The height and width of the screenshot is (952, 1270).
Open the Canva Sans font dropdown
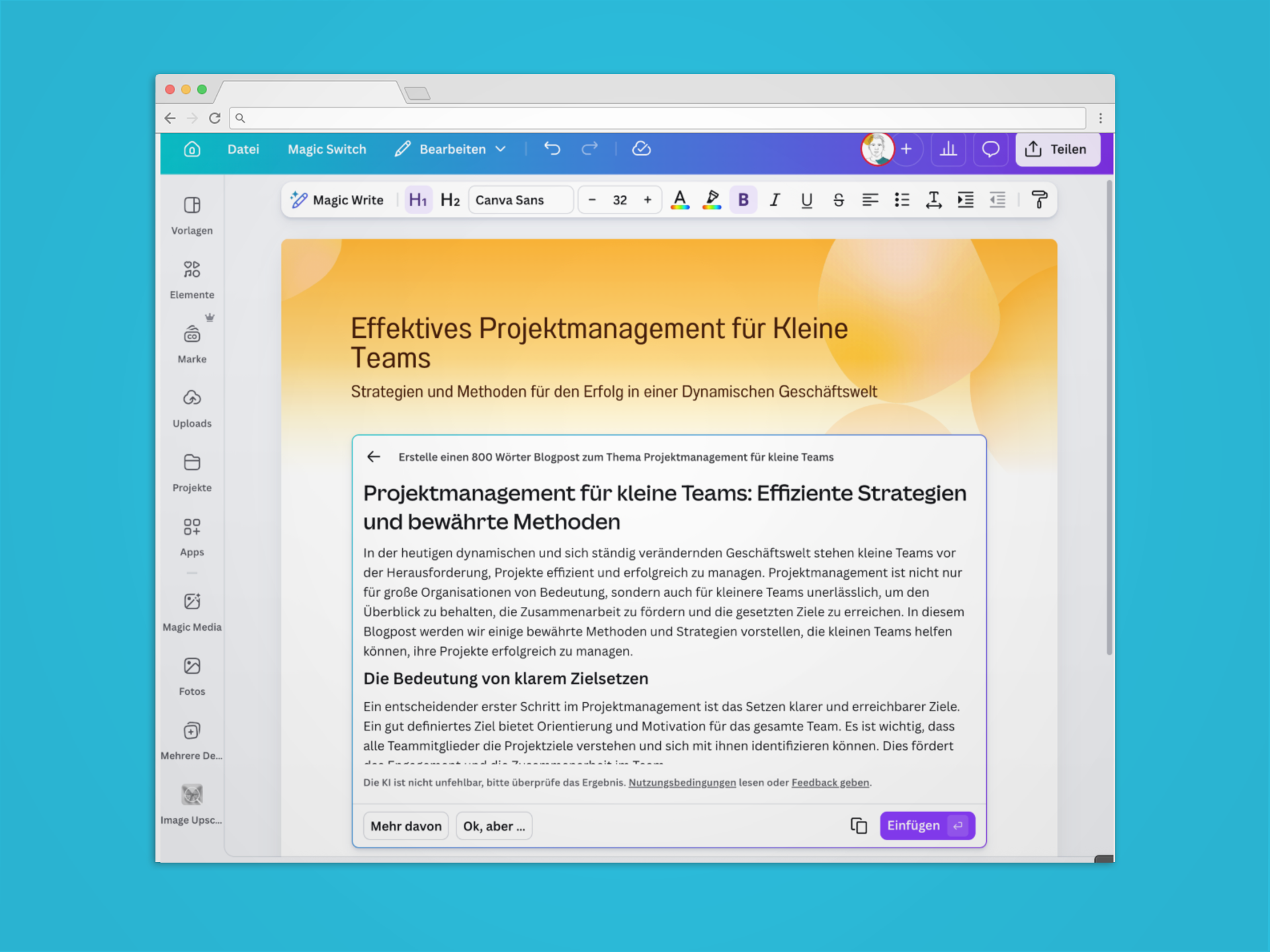[520, 200]
